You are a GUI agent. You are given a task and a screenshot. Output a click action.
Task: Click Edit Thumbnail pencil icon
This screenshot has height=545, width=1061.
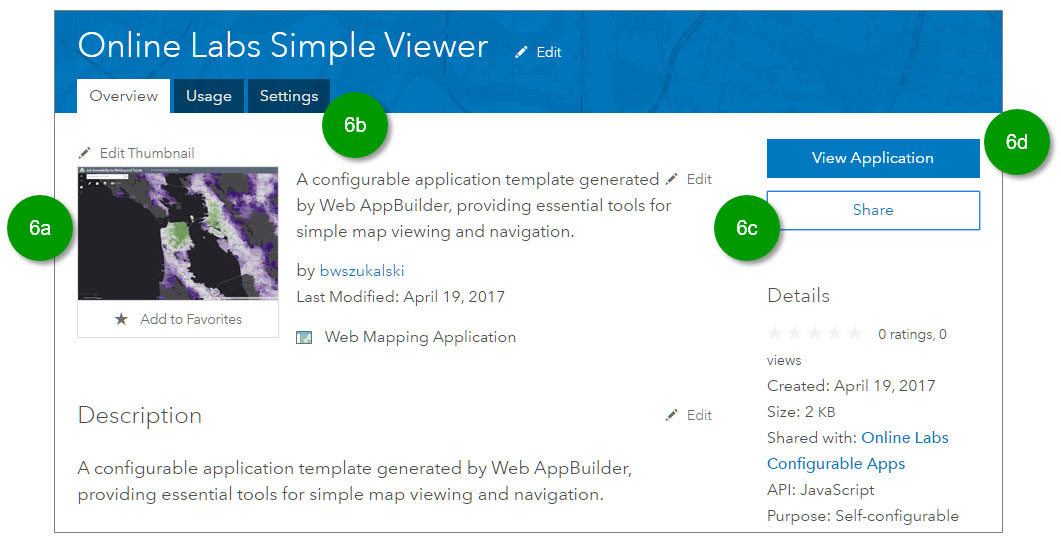pyautogui.click(x=85, y=153)
